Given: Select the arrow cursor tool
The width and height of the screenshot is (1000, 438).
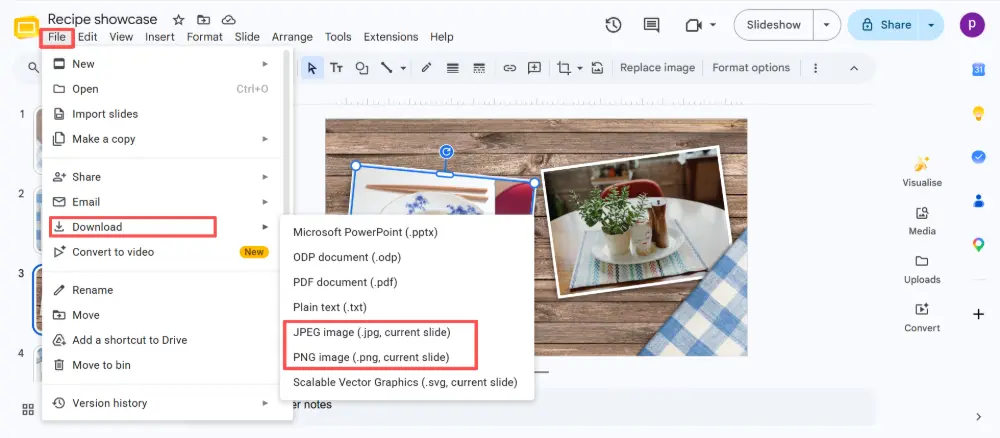Looking at the screenshot, I should [x=312, y=68].
